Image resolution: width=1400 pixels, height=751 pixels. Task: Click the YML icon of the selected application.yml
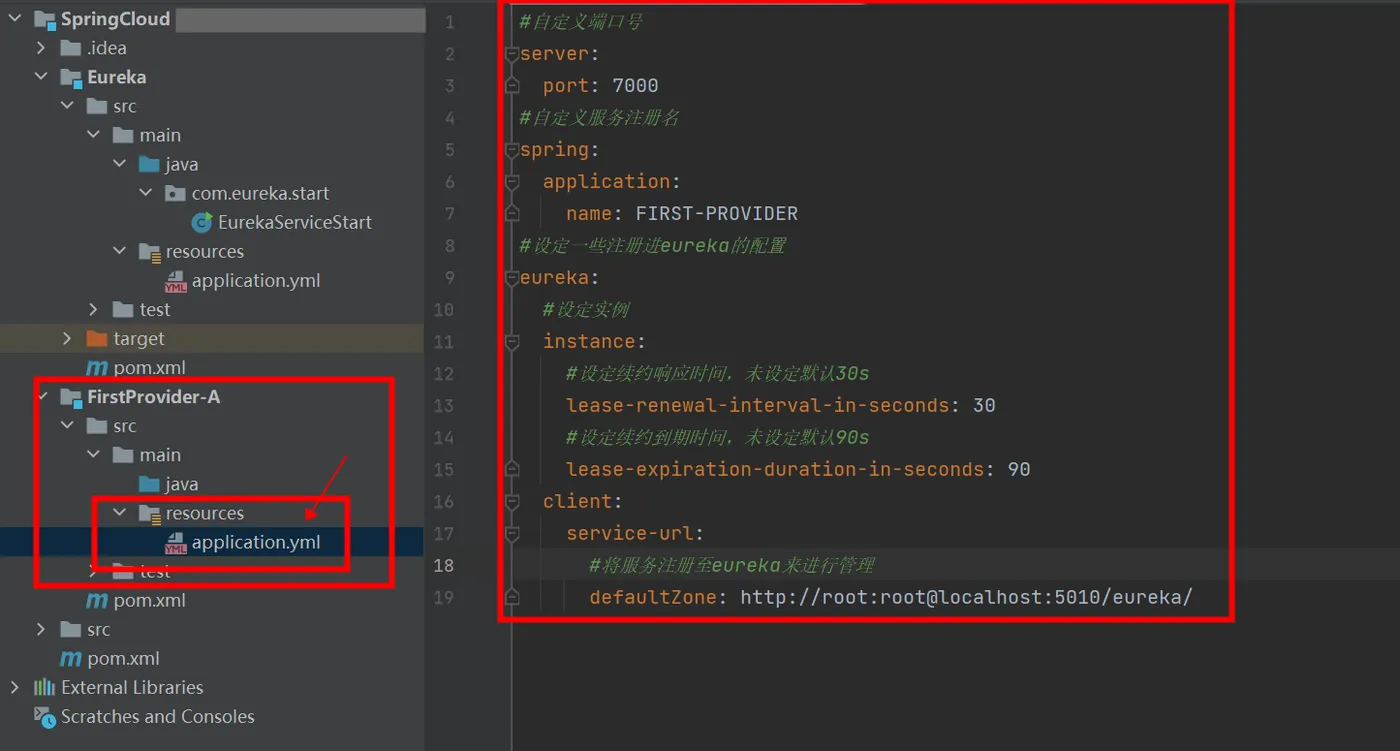click(x=176, y=543)
